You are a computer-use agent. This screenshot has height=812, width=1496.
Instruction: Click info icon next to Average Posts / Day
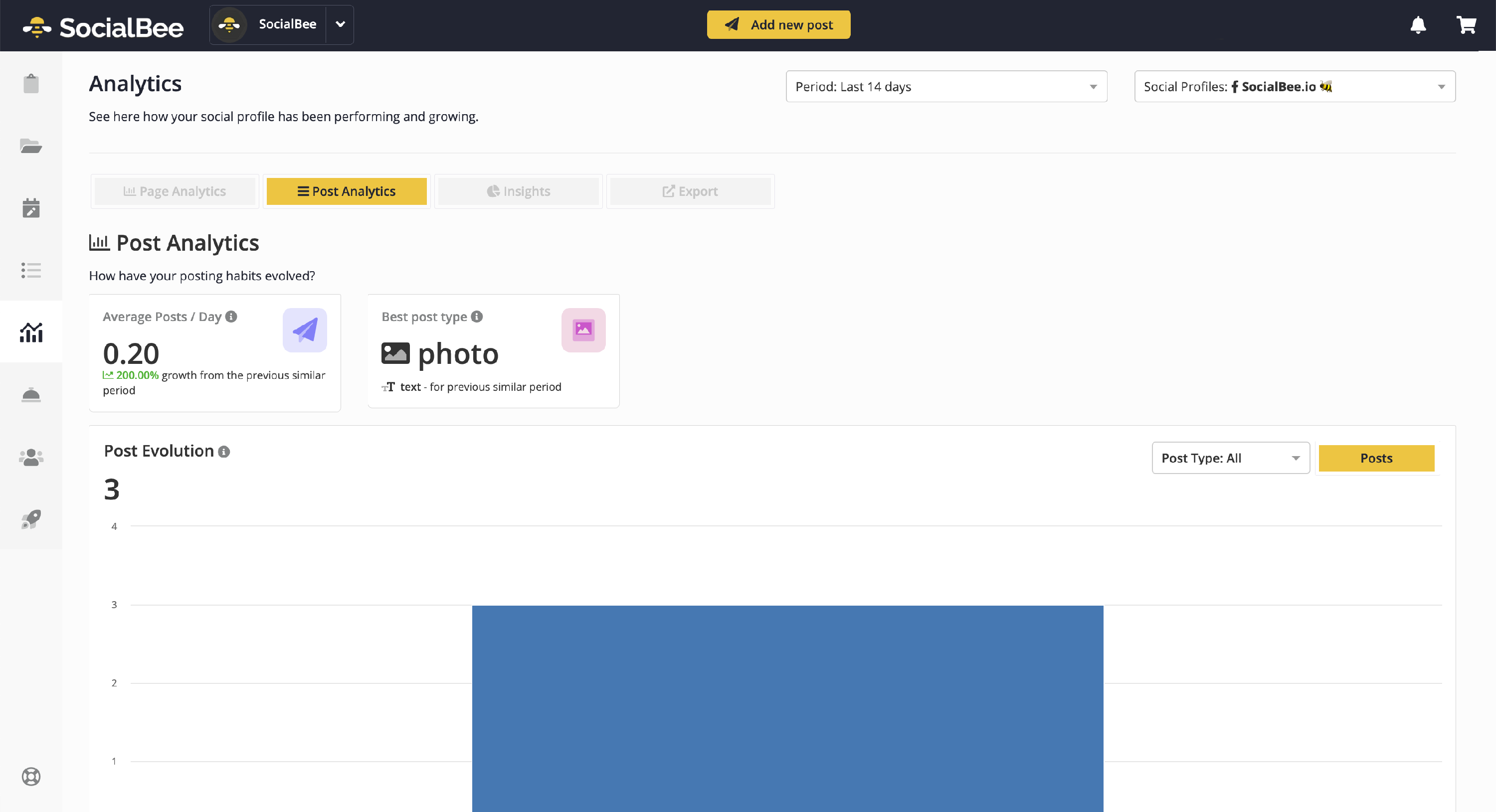(231, 317)
